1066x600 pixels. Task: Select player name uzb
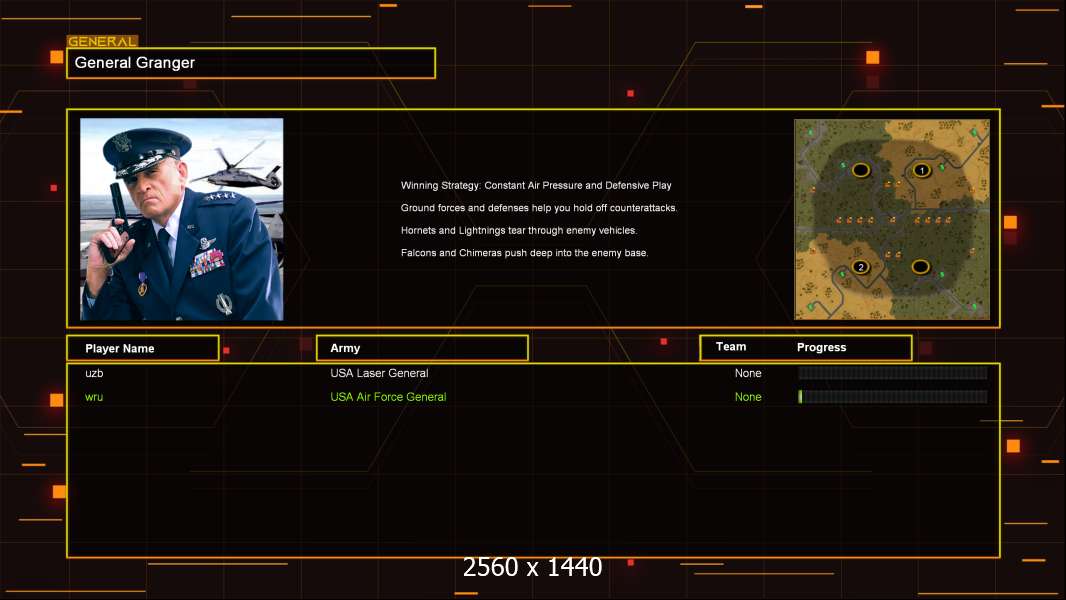94,373
